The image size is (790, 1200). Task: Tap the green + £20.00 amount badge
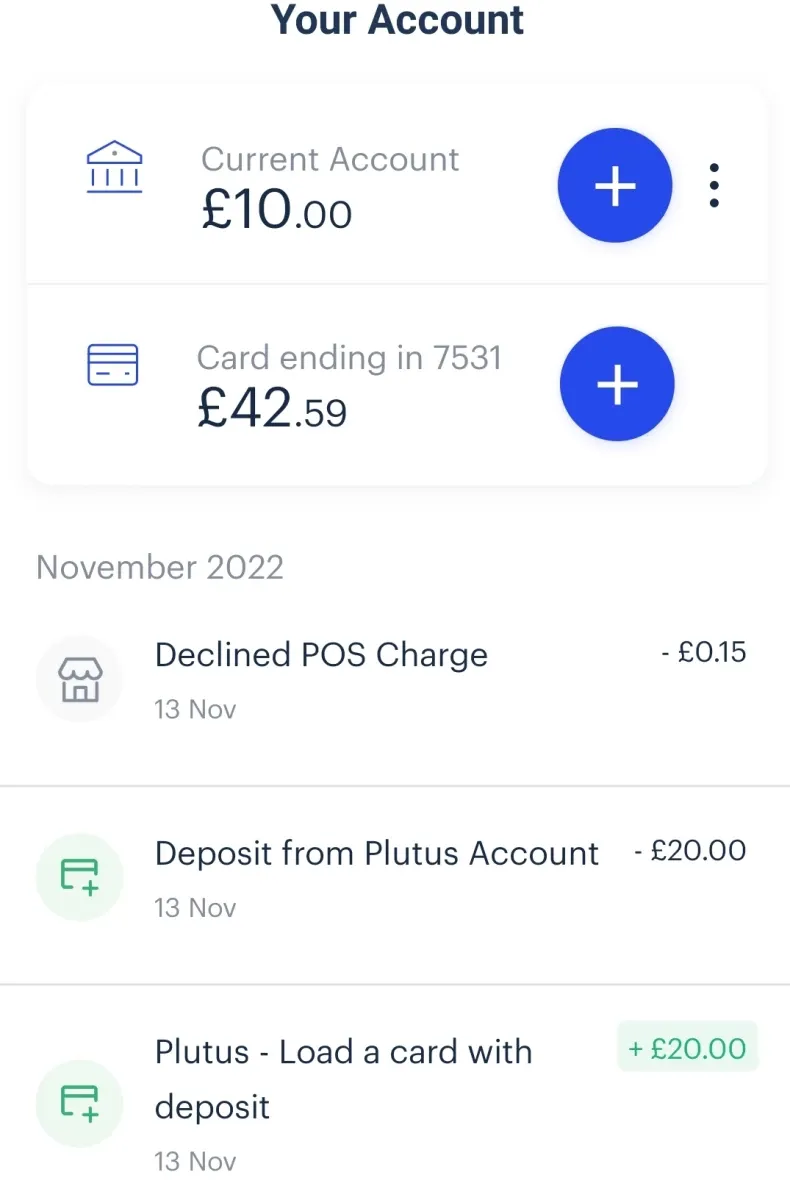coord(687,1047)
